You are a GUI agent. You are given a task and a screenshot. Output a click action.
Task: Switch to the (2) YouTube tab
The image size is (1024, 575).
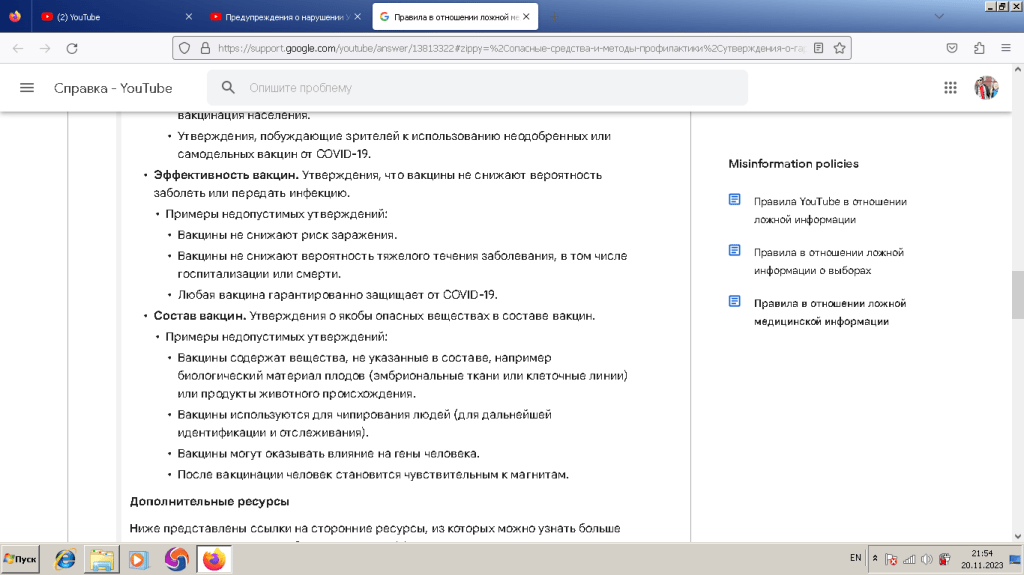point(110,17)
